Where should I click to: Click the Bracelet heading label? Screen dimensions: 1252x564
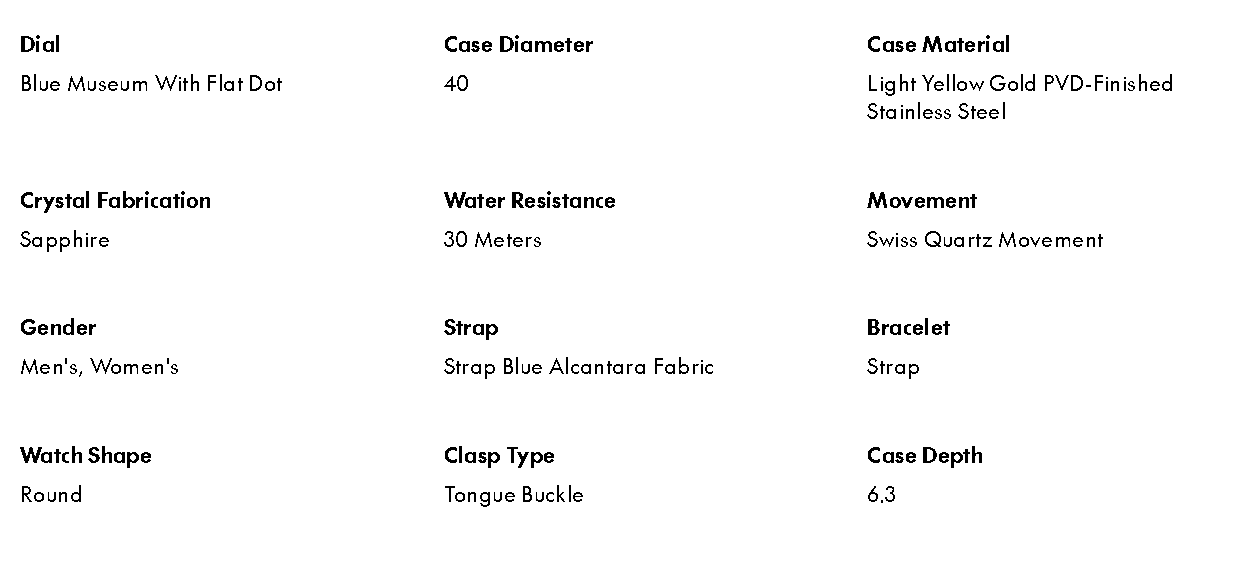908,328
